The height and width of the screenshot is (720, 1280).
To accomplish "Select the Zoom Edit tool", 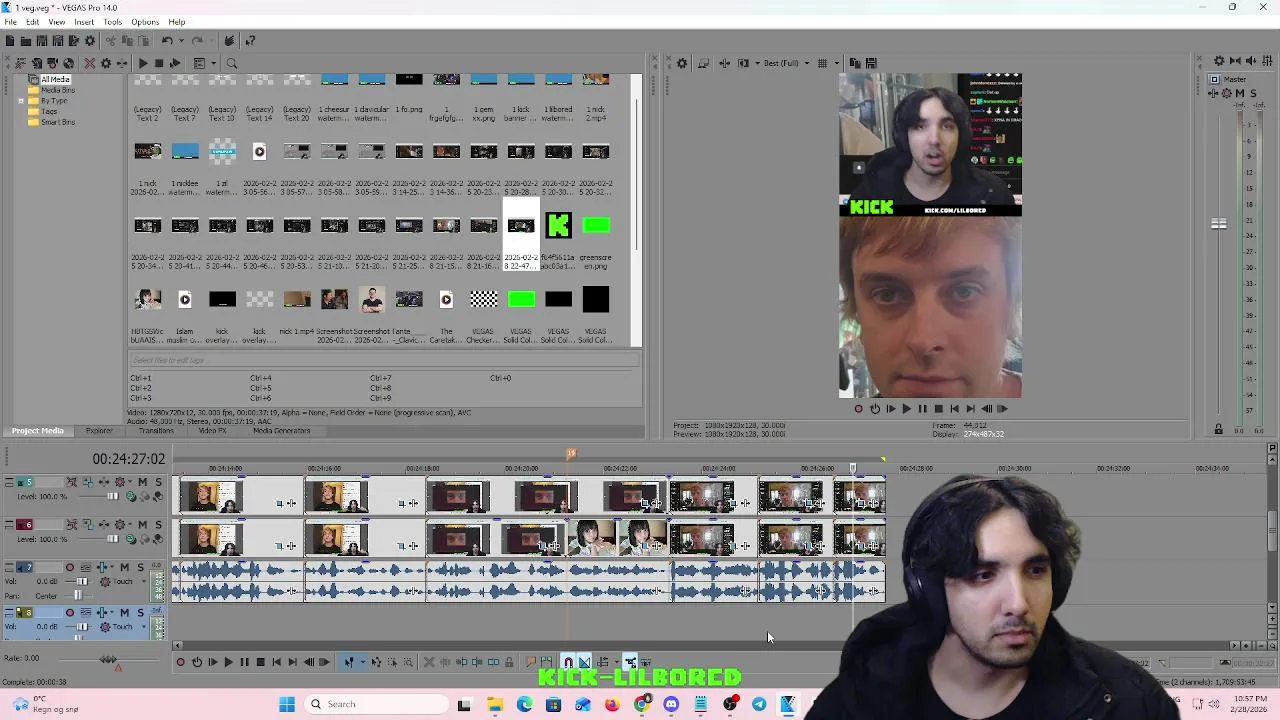I will (408, 662).
